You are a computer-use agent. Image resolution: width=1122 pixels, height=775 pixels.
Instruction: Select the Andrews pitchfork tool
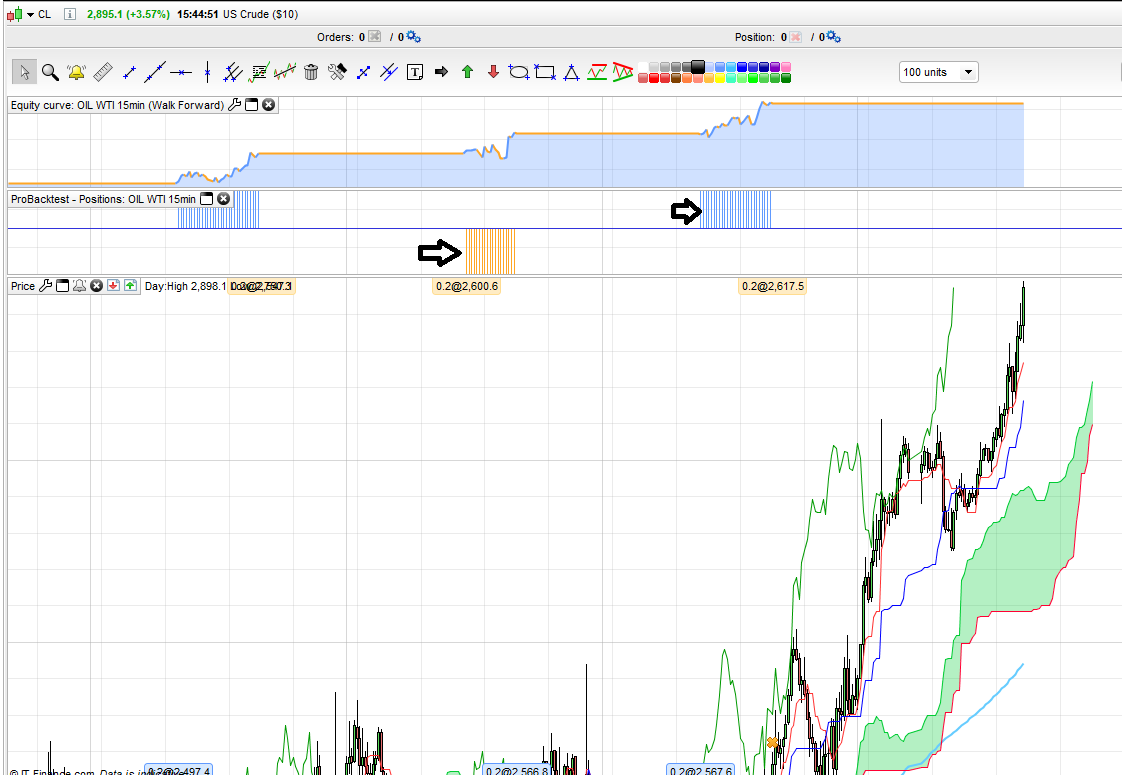[389, 72]
